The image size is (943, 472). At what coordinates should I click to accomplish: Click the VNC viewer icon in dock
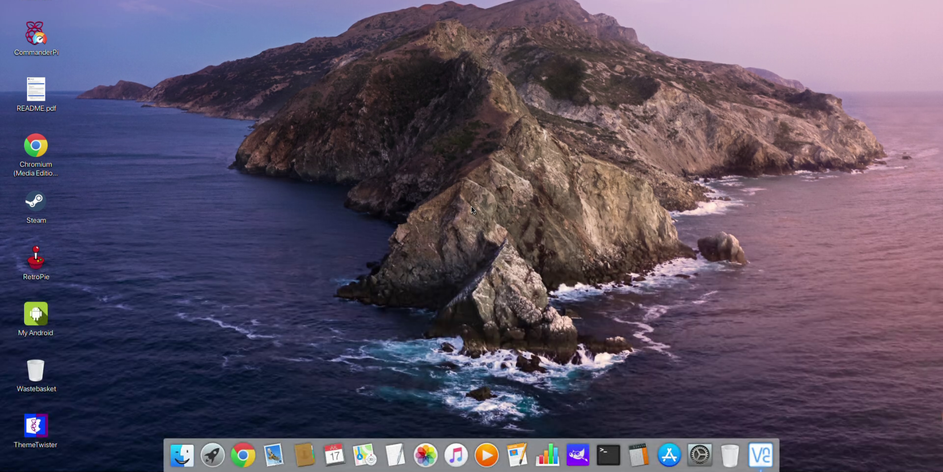(x=761, y=455)
